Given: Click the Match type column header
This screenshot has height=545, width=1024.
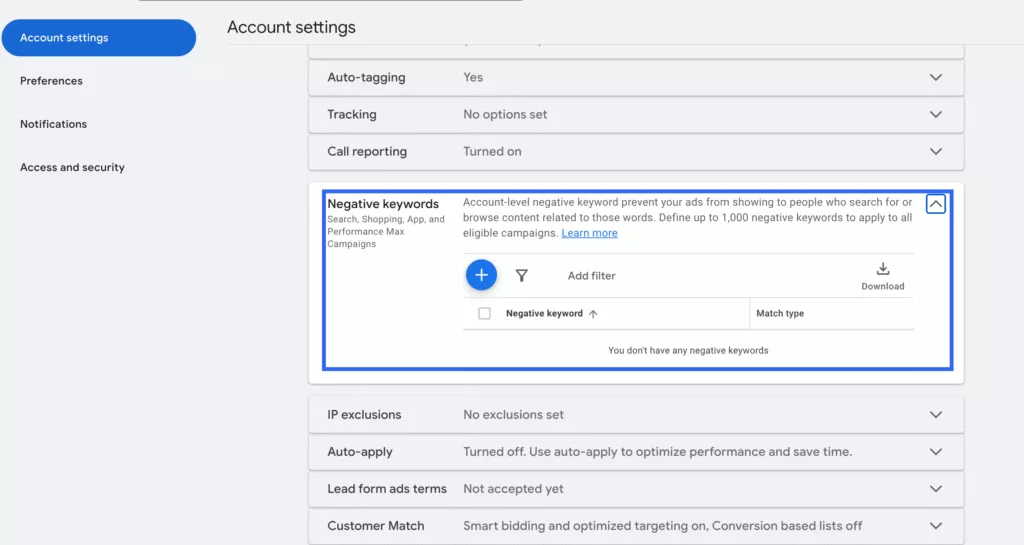Looking at the screenshot, I should [780, 313].
